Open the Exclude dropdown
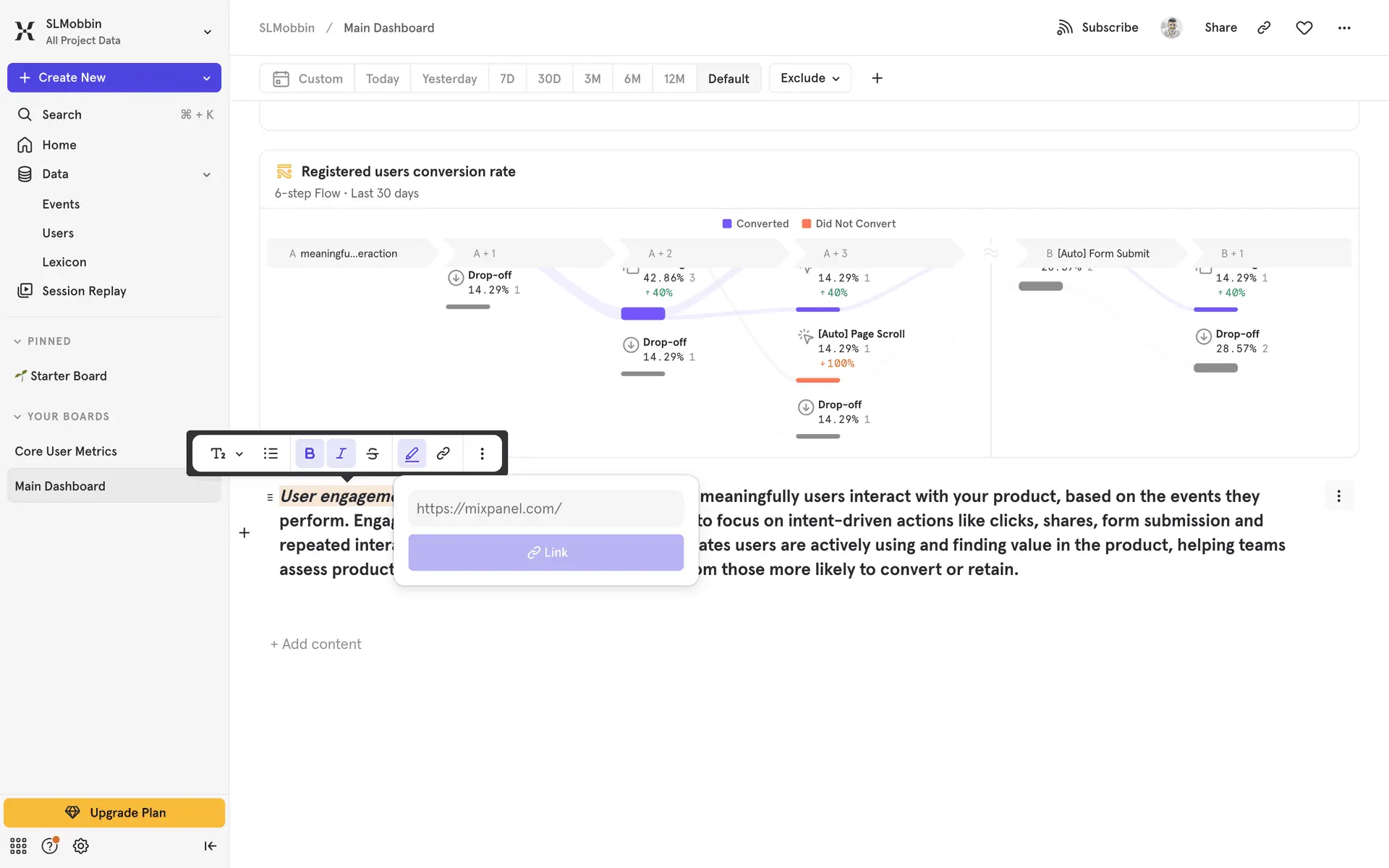1389x868 pixels. point(810,78)
